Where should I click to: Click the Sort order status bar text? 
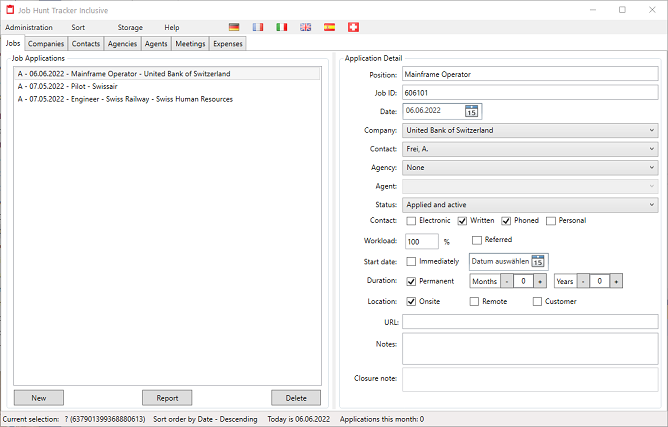click(205, 419)
